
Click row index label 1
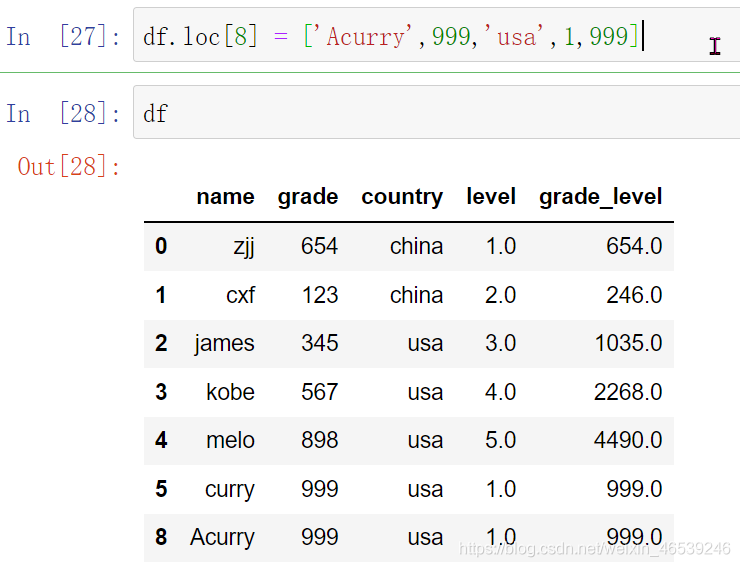[161, 296]
